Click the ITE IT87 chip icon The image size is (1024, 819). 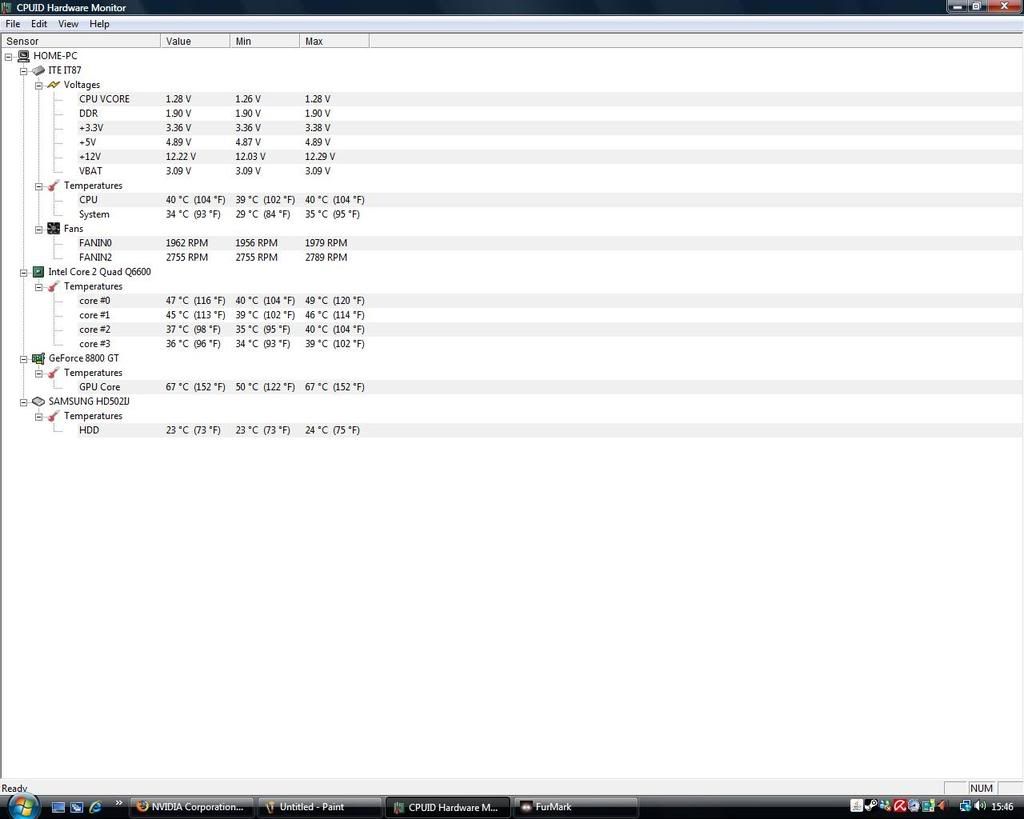tap(39, 71)
